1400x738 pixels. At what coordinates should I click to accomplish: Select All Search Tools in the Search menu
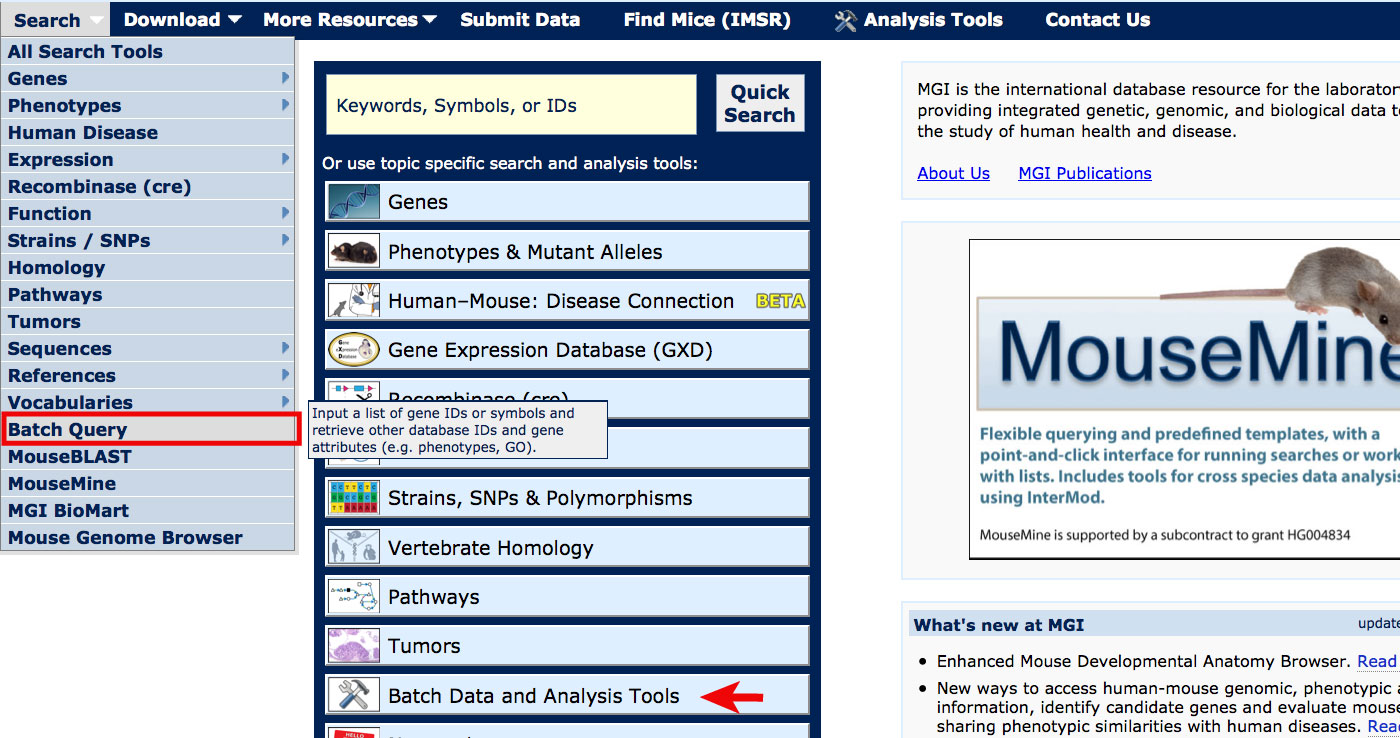point(148,52)
